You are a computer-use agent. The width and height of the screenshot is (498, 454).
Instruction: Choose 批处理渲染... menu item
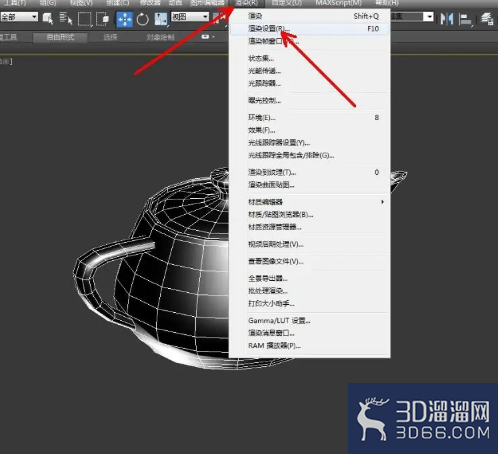tap(310, 291)
